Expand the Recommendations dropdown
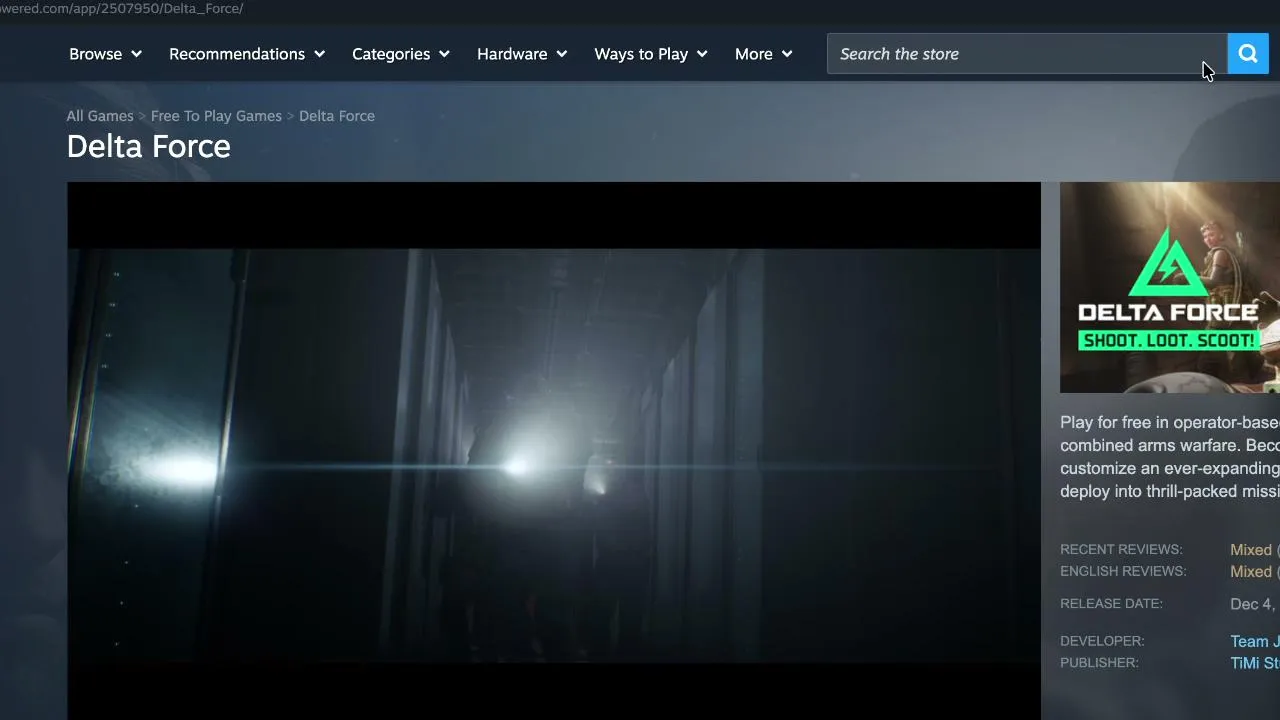 (247, 54)
